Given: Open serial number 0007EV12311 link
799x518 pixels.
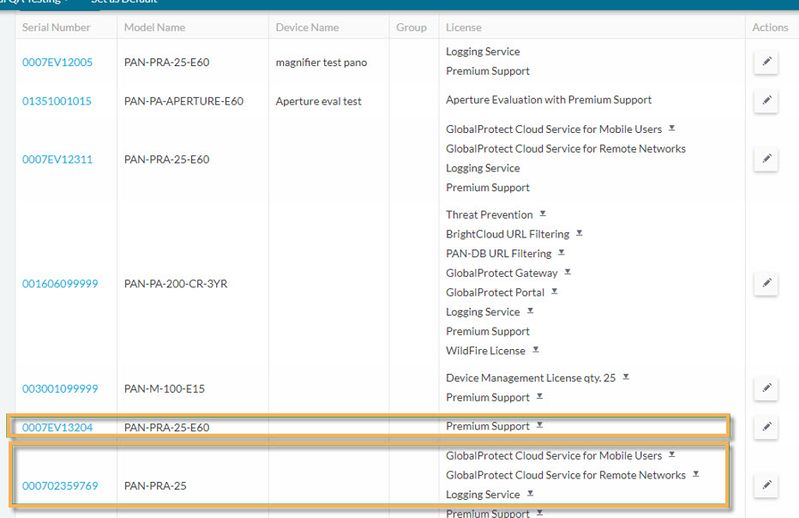Looking at the screenshot, I should click(57, 159).
